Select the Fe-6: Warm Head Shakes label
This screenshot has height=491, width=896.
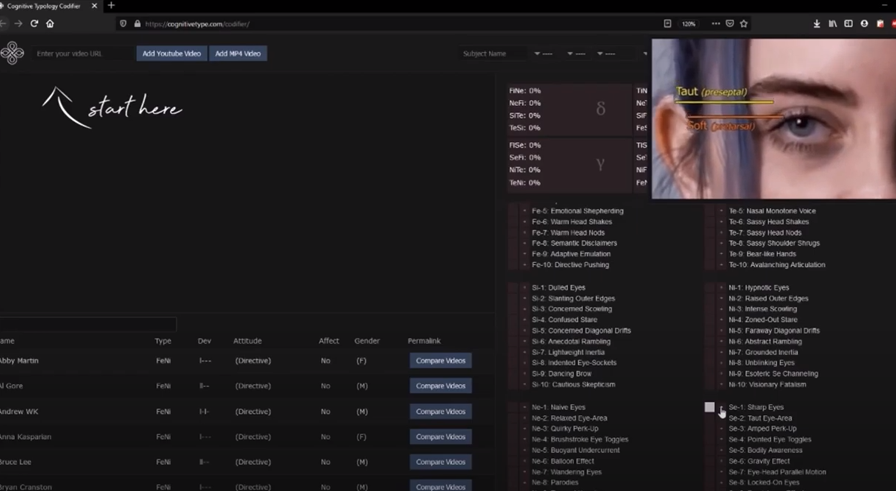pos(572,222)
